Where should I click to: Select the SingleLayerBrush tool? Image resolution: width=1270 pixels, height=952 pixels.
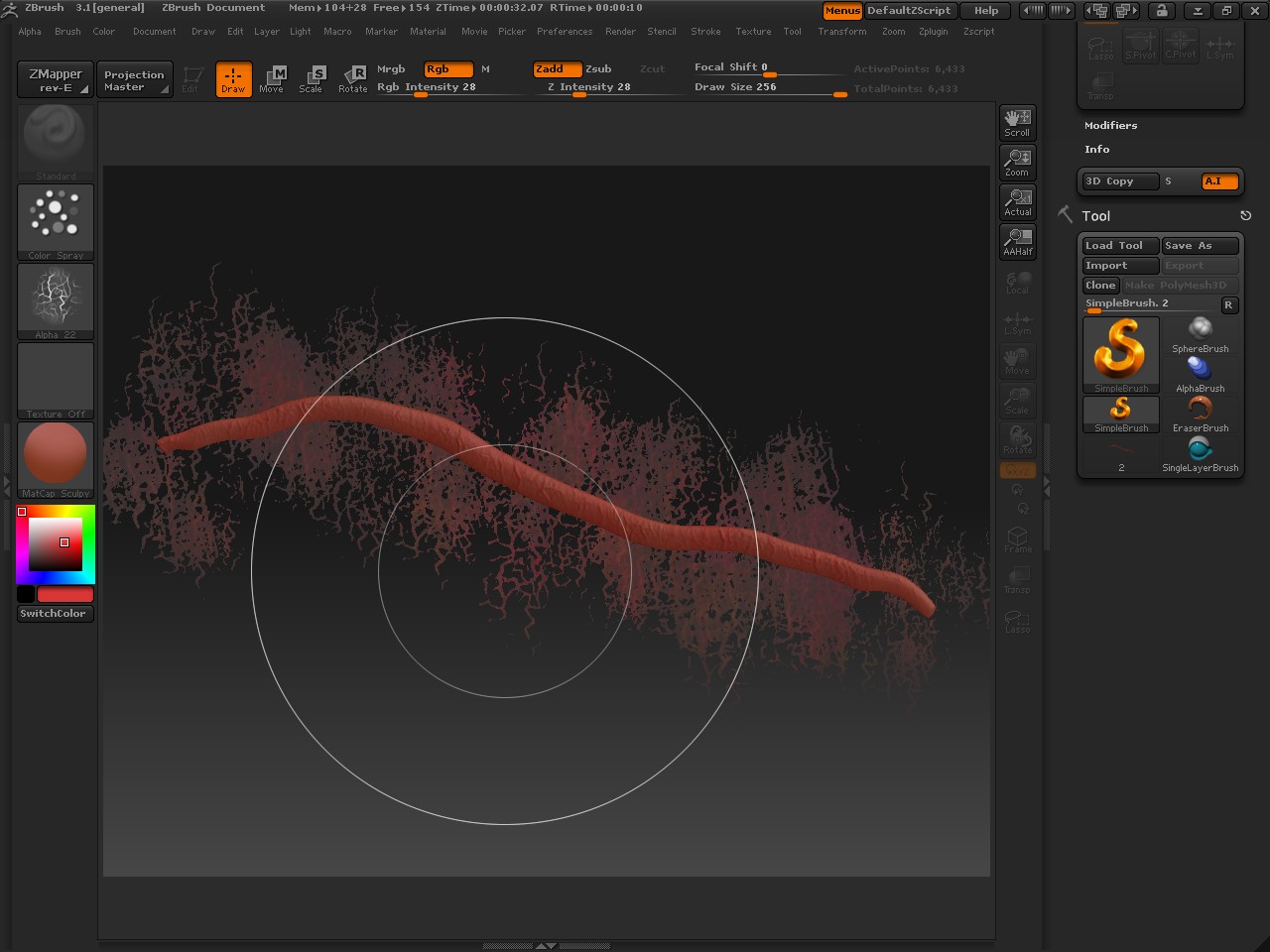tap(1200, 453)
